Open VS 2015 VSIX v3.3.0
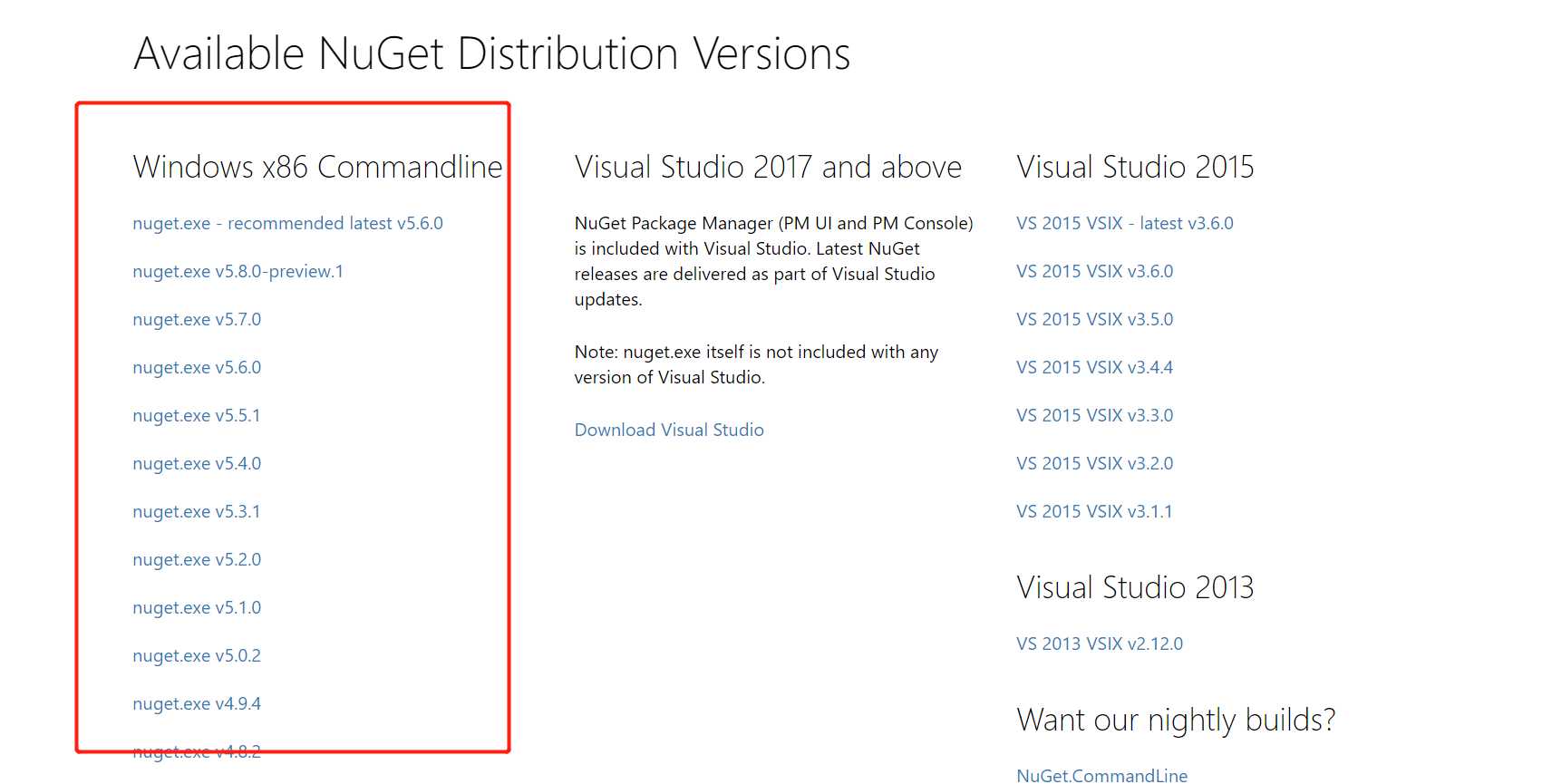Image resolution: width=1542 pixels, height=784 pixels. [1094, 415]
